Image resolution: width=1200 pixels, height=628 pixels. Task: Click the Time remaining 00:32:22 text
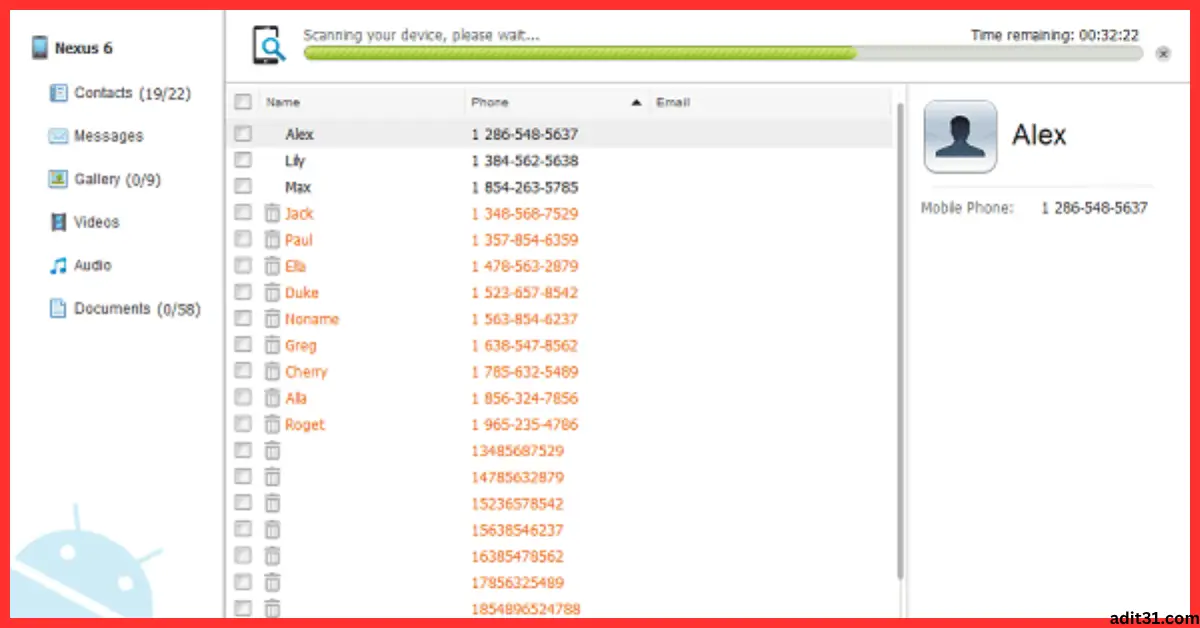(1055, 35)
